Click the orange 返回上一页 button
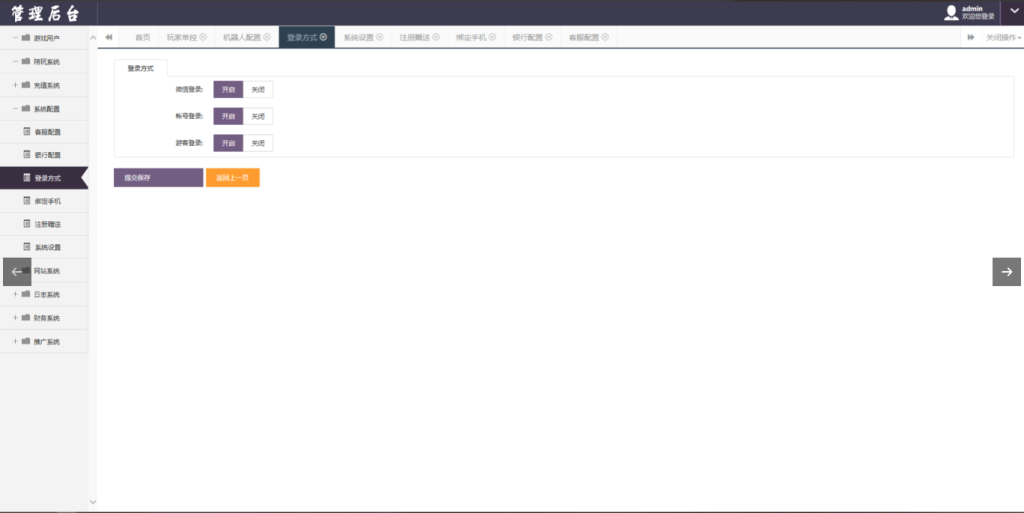Image resolution: width=1024 pixels, height=513 pixels. click(x=232, y=177)
